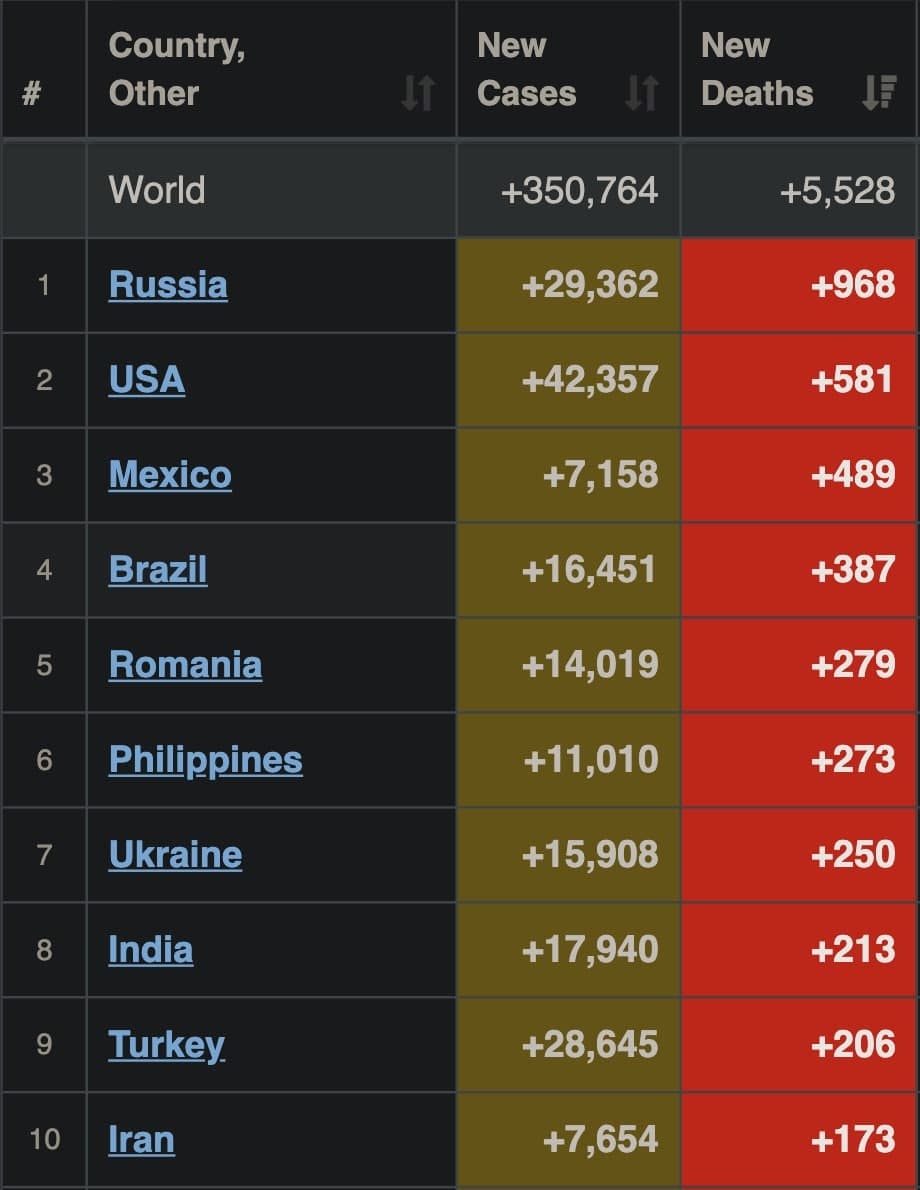Click the # rank column header
920x1190 pixels.
pyautogui.click(x=31, y=94)
